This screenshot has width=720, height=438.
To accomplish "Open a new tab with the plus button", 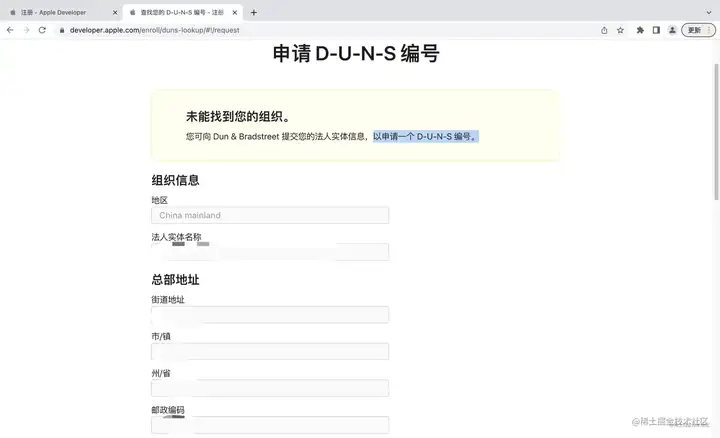I will coord(253,13).
